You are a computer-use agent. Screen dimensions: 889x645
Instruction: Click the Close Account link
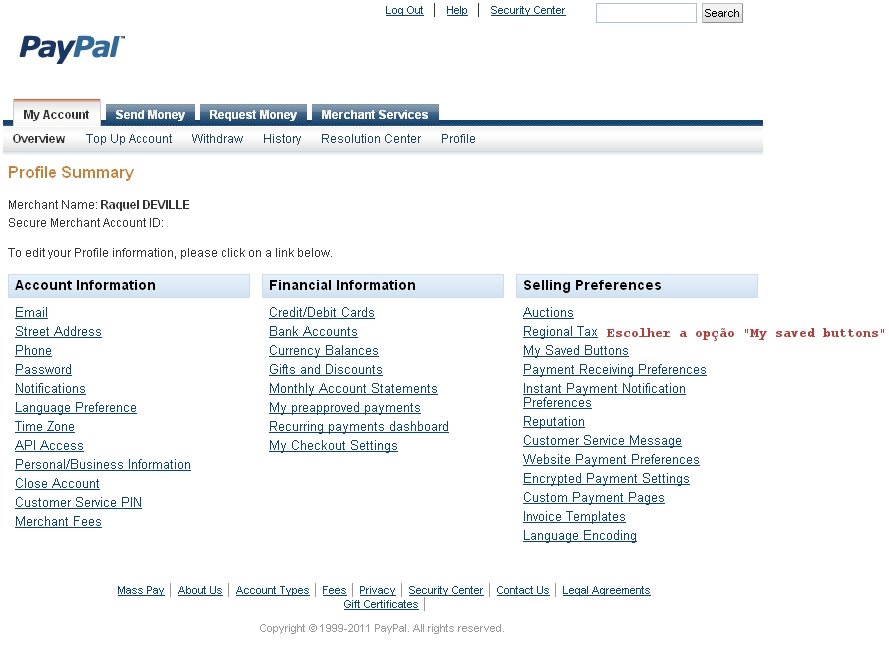(57, 483)
